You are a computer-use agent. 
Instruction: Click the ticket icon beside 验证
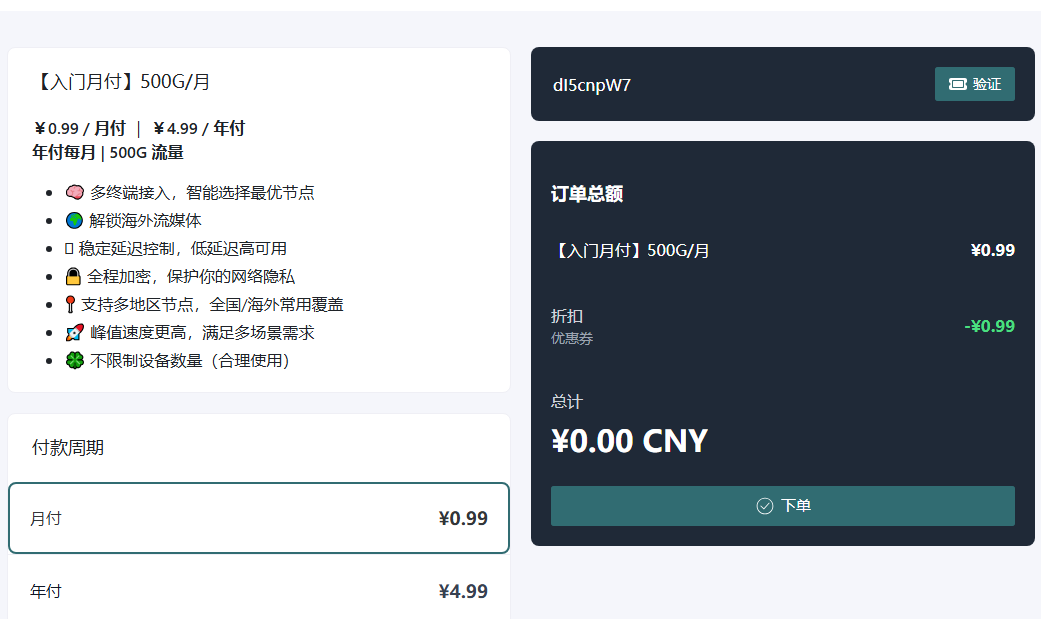957,84
